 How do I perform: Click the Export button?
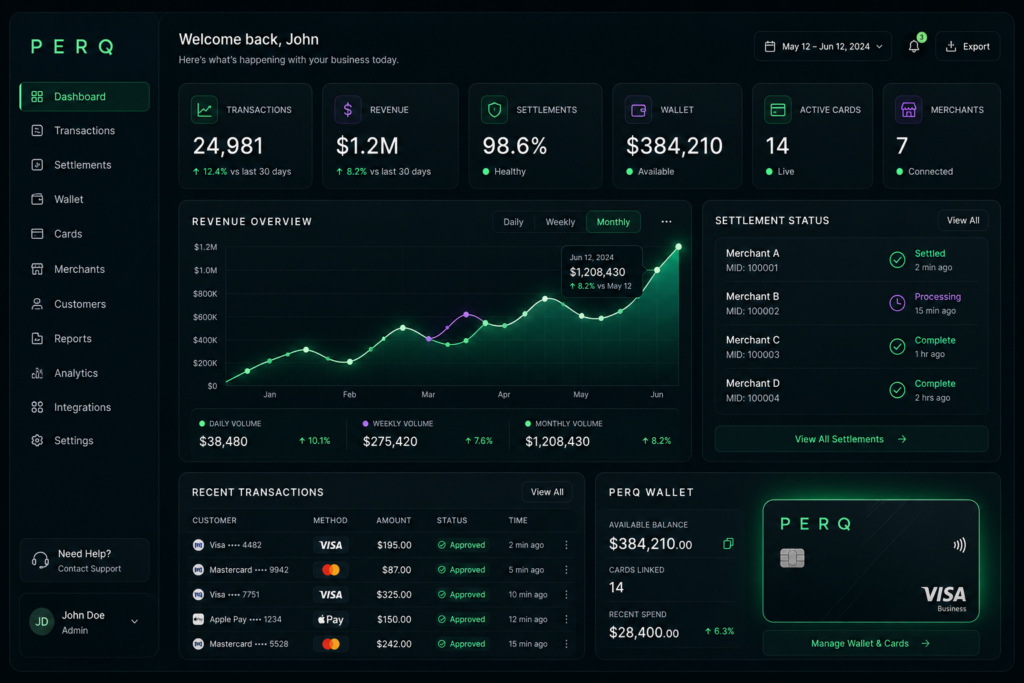tap(968, 46)
